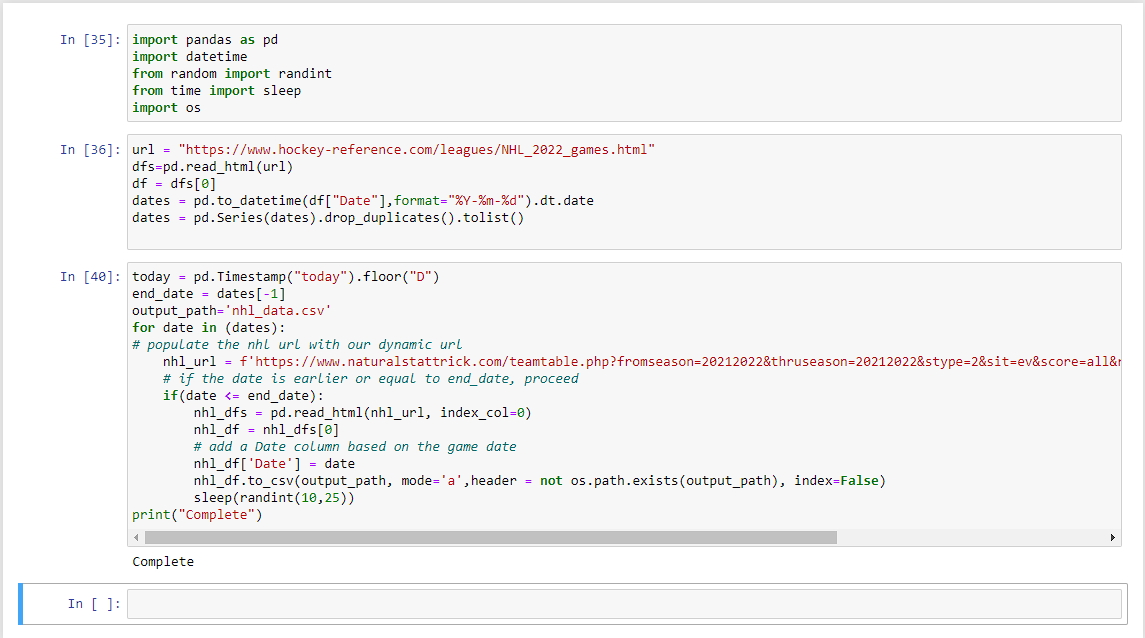Click the 'nhl_df = nhl_dfs[0]' line
The image size is (1145, 638).
(x=267, y=429)
